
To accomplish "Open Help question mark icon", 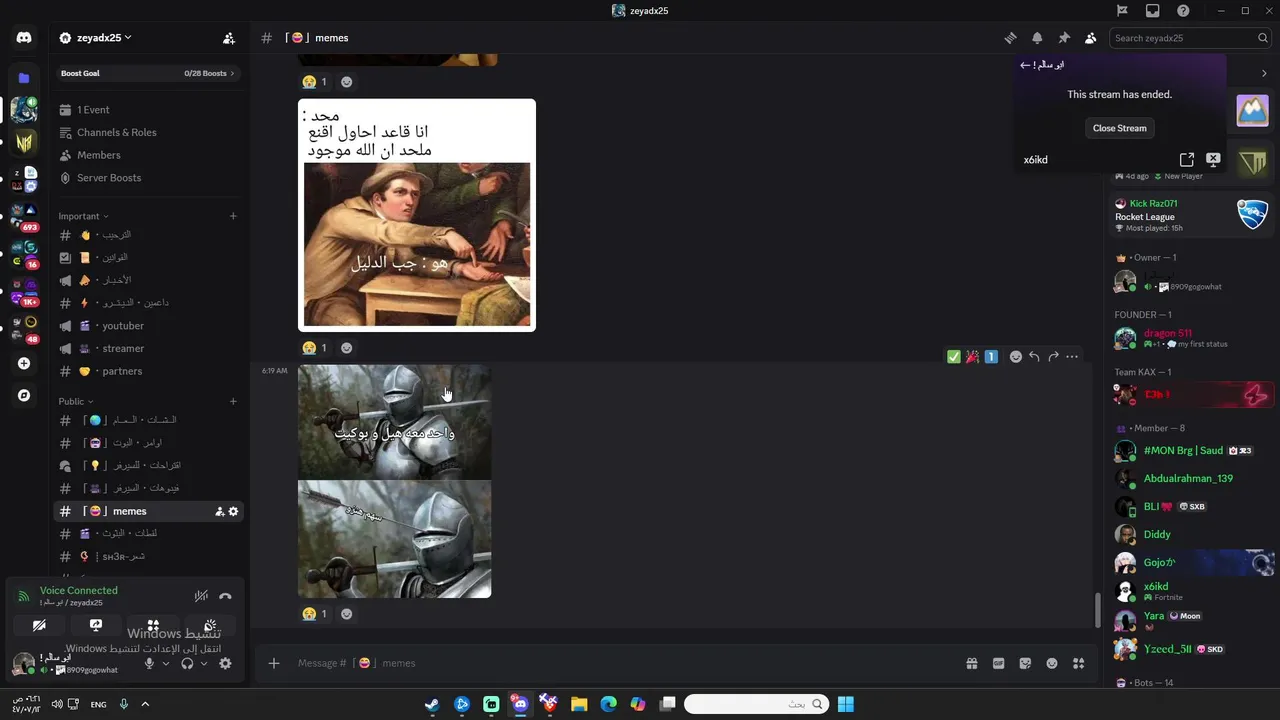I will [x=1184, y=11].
